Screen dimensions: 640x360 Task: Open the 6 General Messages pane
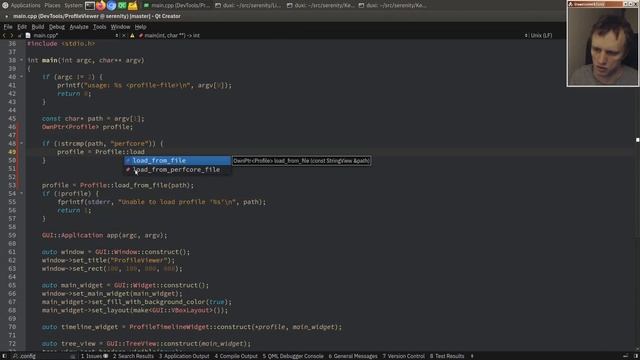353,356
